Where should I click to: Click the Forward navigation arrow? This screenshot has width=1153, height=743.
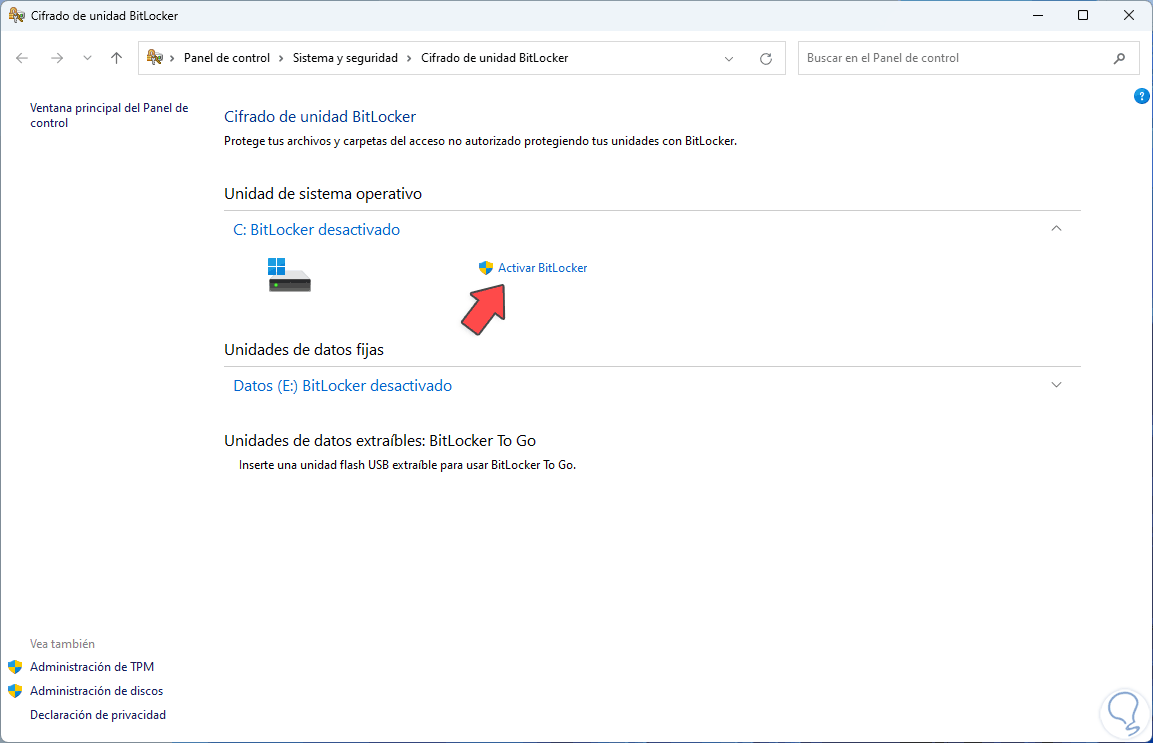tap(57, 58)
